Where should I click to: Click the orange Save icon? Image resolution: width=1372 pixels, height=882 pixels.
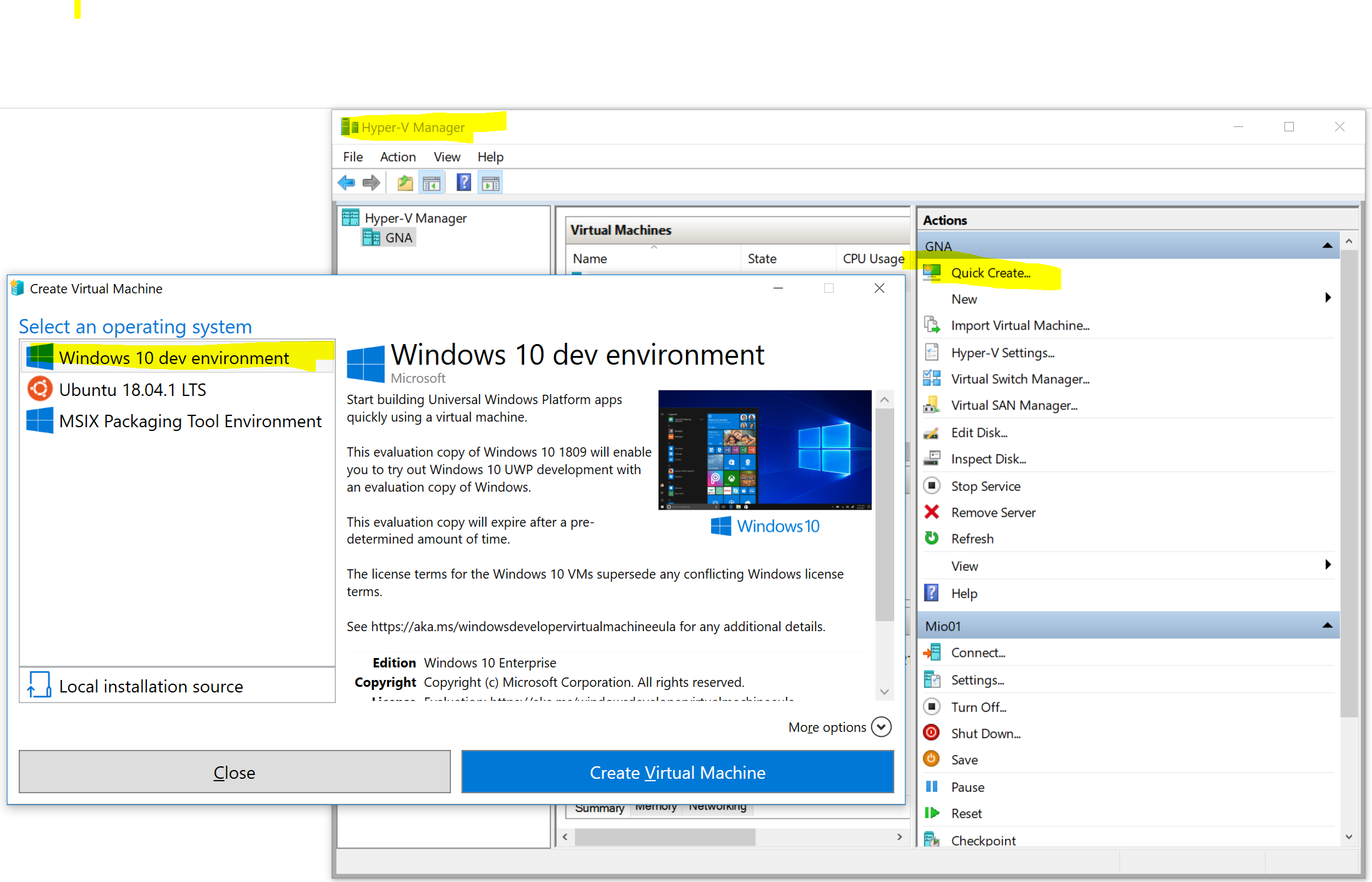pyautogui.click(x=932, y=759)
